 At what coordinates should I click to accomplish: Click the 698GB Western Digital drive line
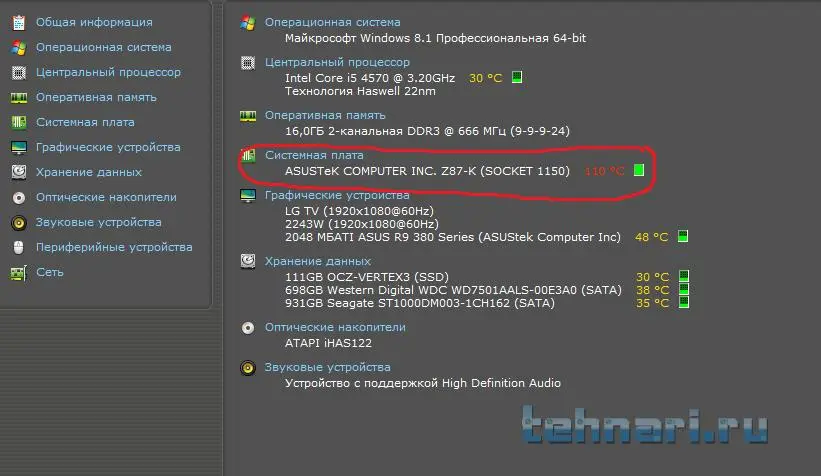[x=453, y=290]
